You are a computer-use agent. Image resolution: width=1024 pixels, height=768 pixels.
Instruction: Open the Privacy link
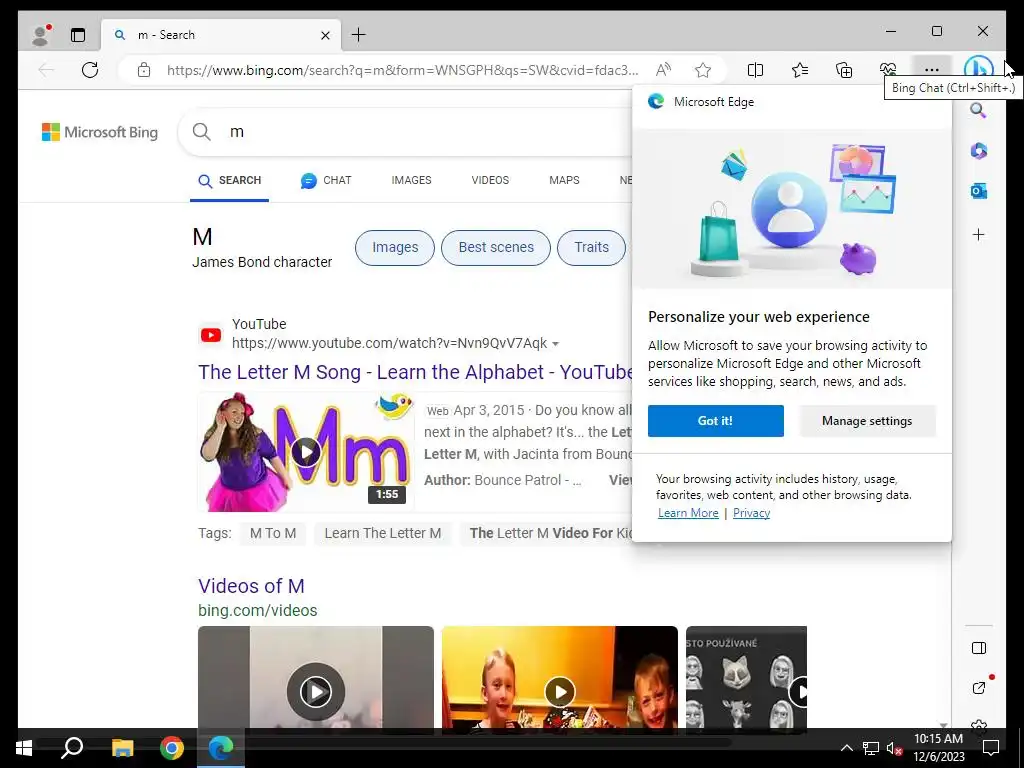coord(751,513)
